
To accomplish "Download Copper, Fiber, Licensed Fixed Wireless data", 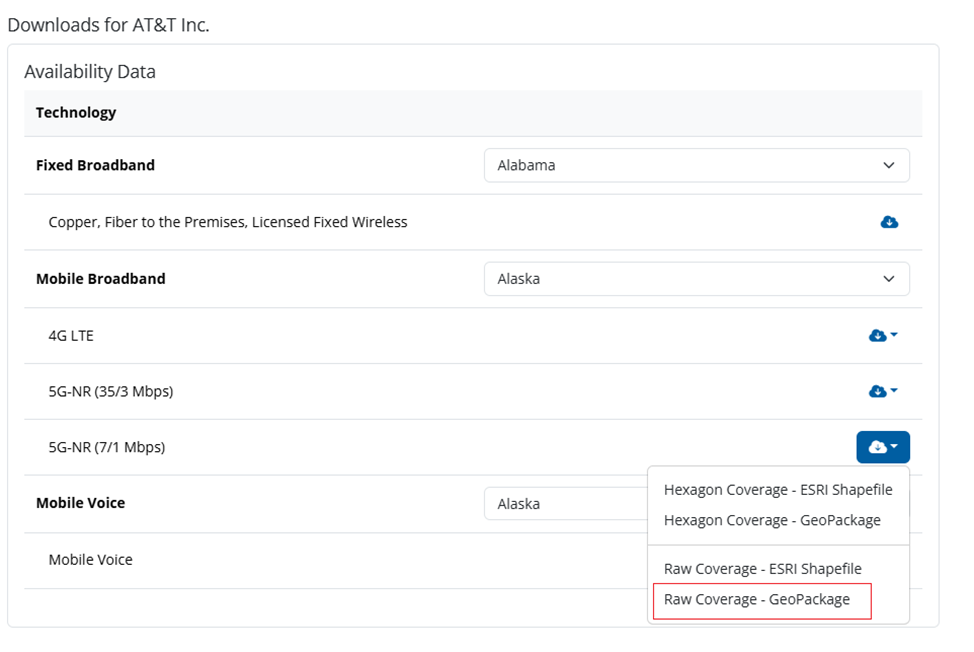I will coord(889,222).
